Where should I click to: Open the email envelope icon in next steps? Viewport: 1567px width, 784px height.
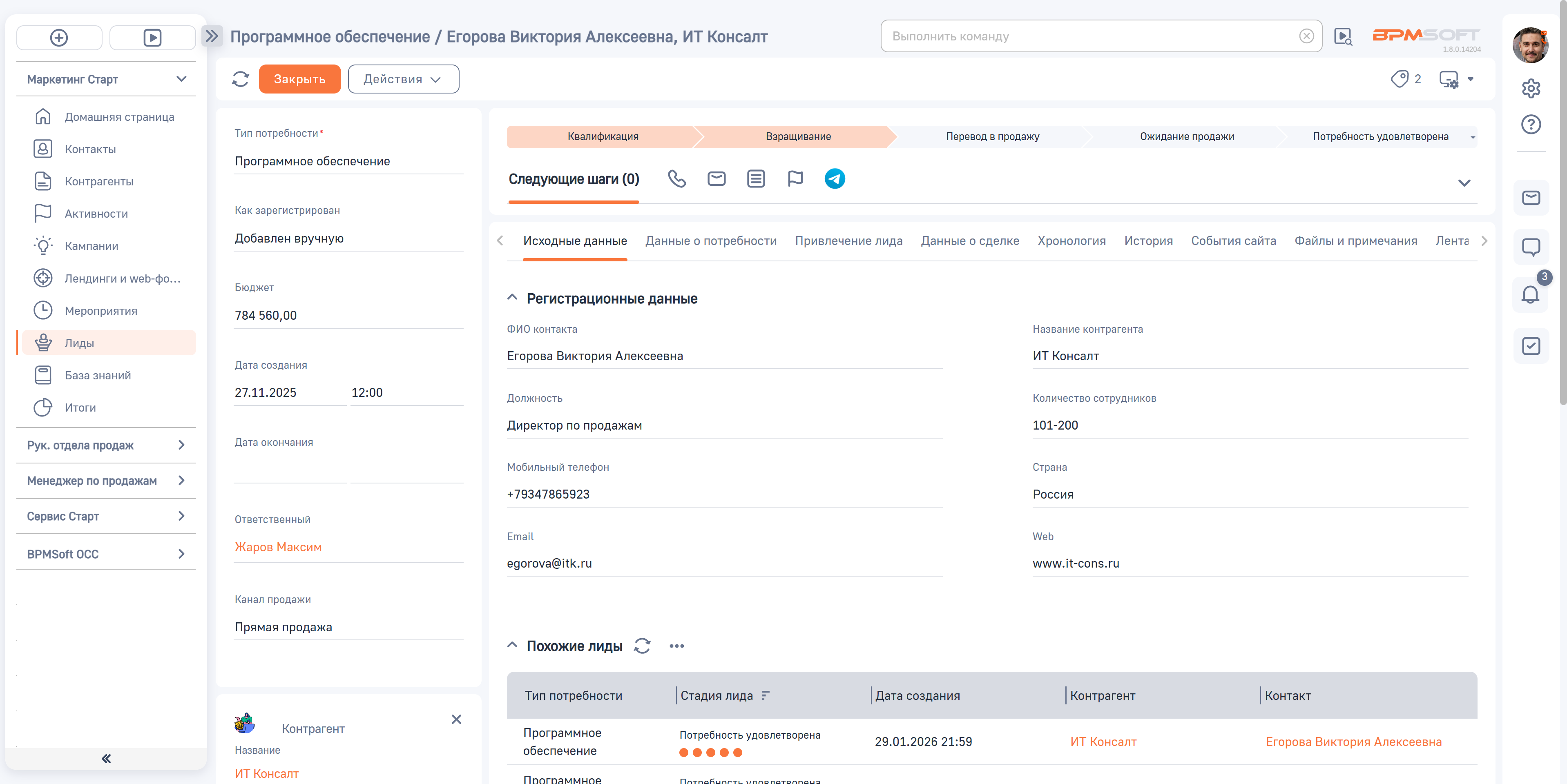tap(716, 178)
